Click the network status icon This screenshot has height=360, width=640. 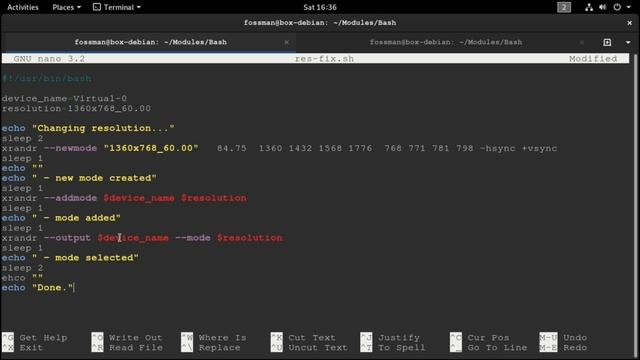(589, 7)
